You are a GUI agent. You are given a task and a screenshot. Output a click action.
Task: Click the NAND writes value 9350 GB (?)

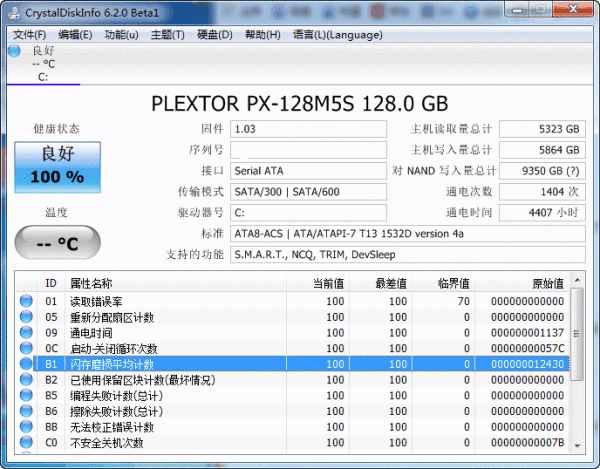click(x=542, y=171)
